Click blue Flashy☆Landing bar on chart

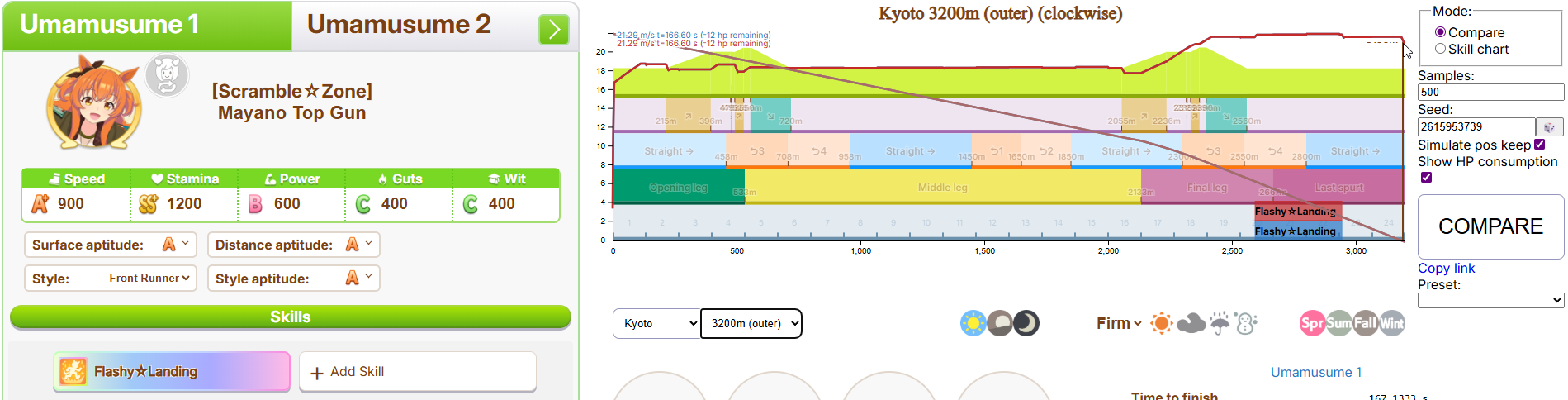[x=1298, y=231]
